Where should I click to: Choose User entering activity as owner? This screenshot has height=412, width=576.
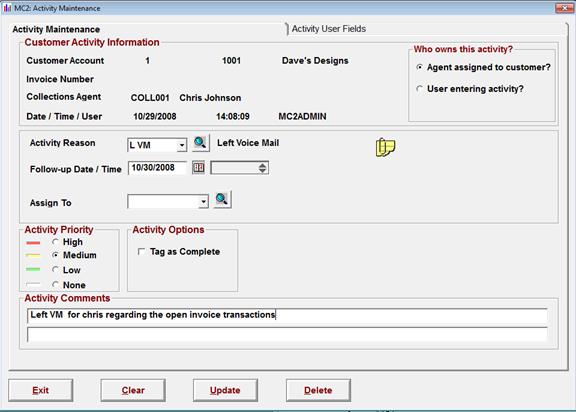[419, 88]
